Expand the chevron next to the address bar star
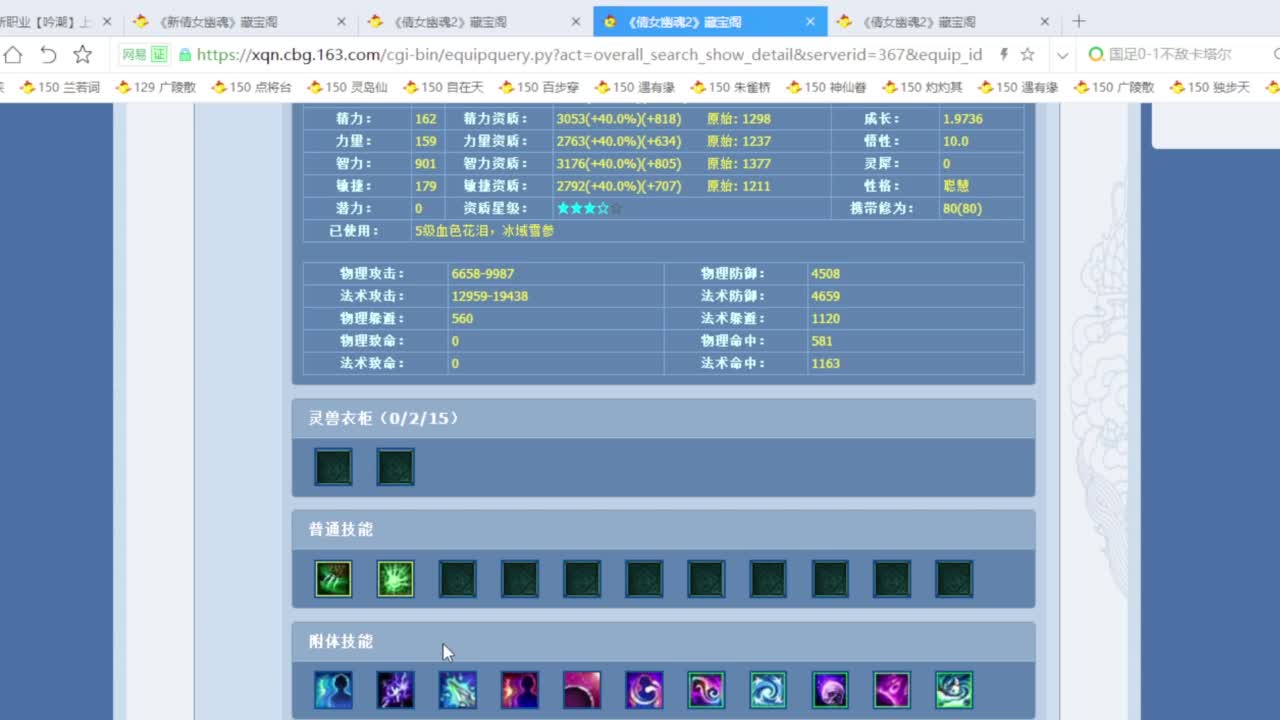The height and width of the screenshot is (720, 1280). [1062, 55]
